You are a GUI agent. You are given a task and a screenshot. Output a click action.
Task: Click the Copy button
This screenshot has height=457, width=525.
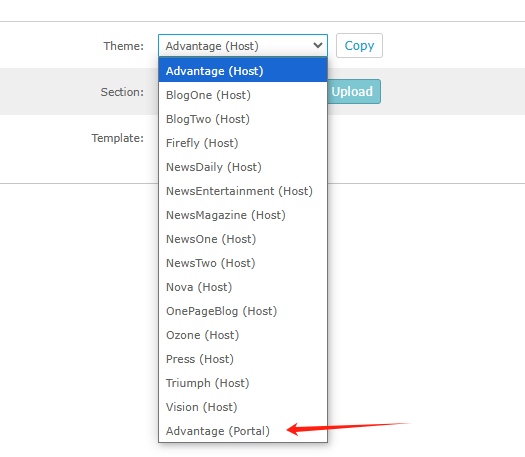tap(359, 46)
